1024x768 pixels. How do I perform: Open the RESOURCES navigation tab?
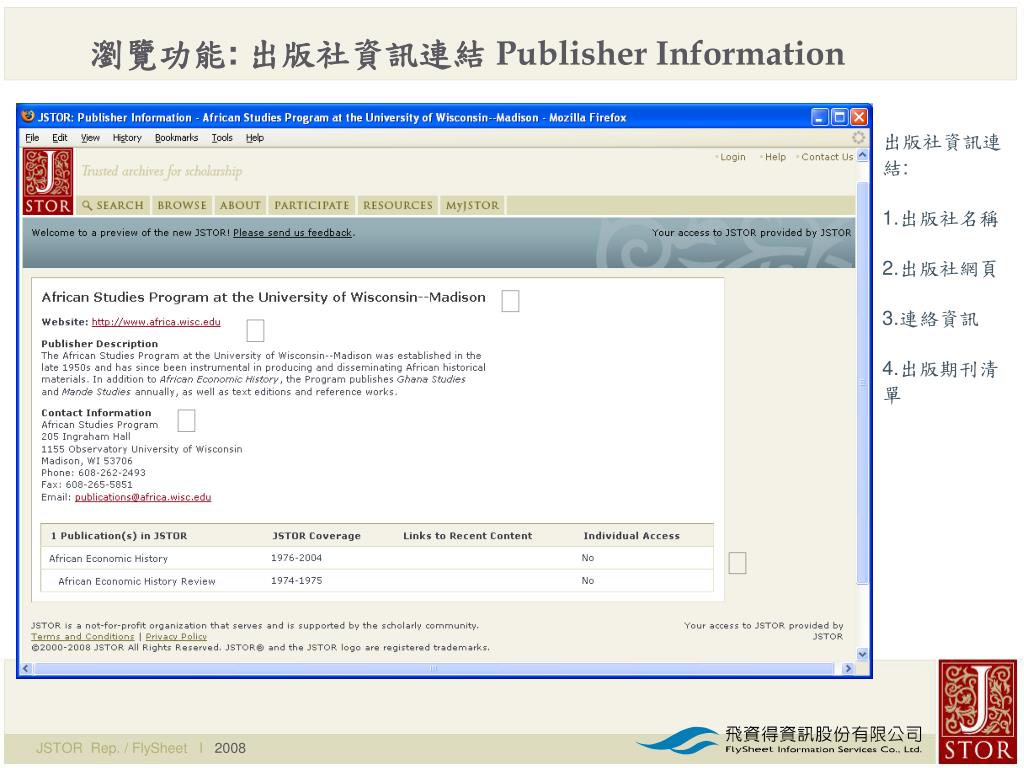pyautogui.click(x=398, y=205)
